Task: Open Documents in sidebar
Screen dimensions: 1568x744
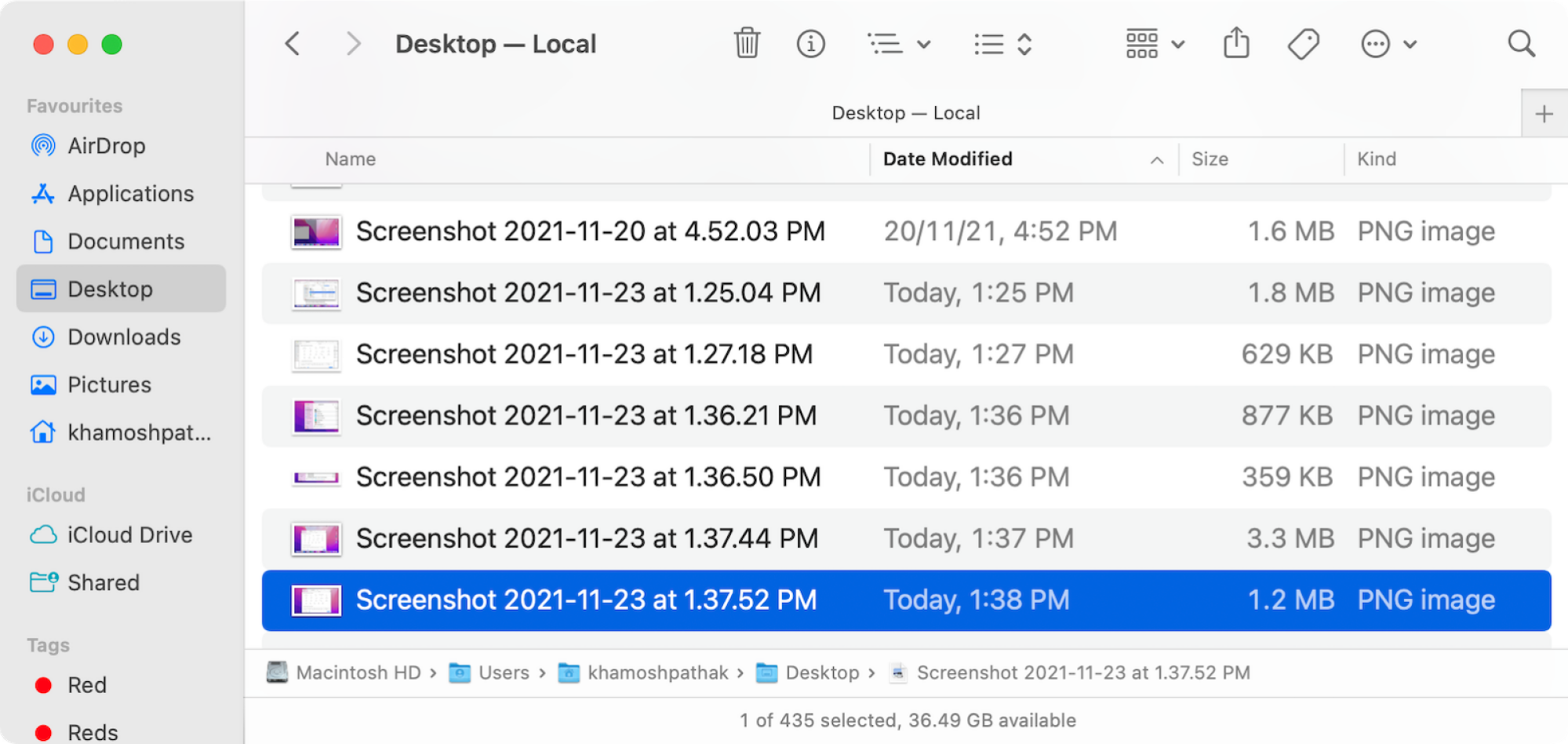Action: [121, 242]
